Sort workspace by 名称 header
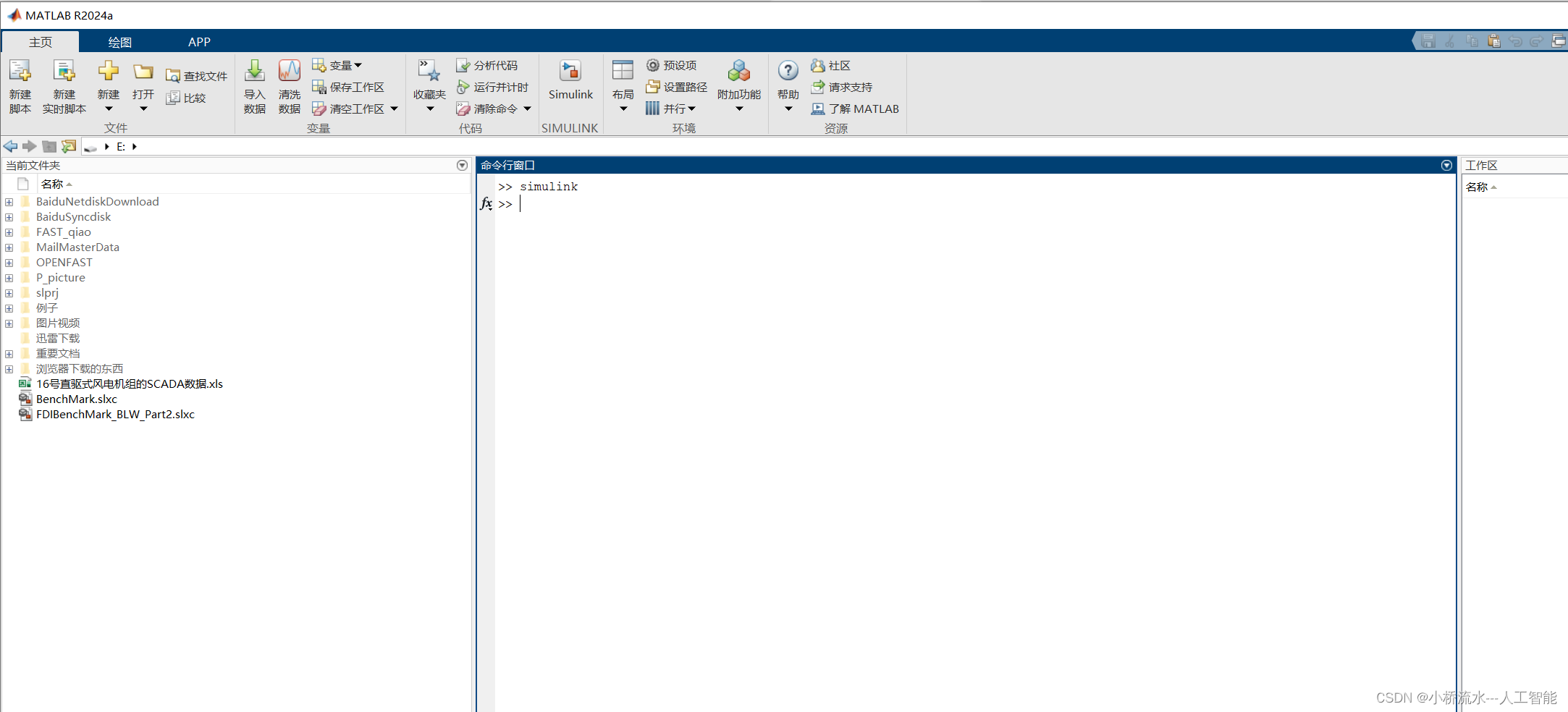 coord(1481,187)
